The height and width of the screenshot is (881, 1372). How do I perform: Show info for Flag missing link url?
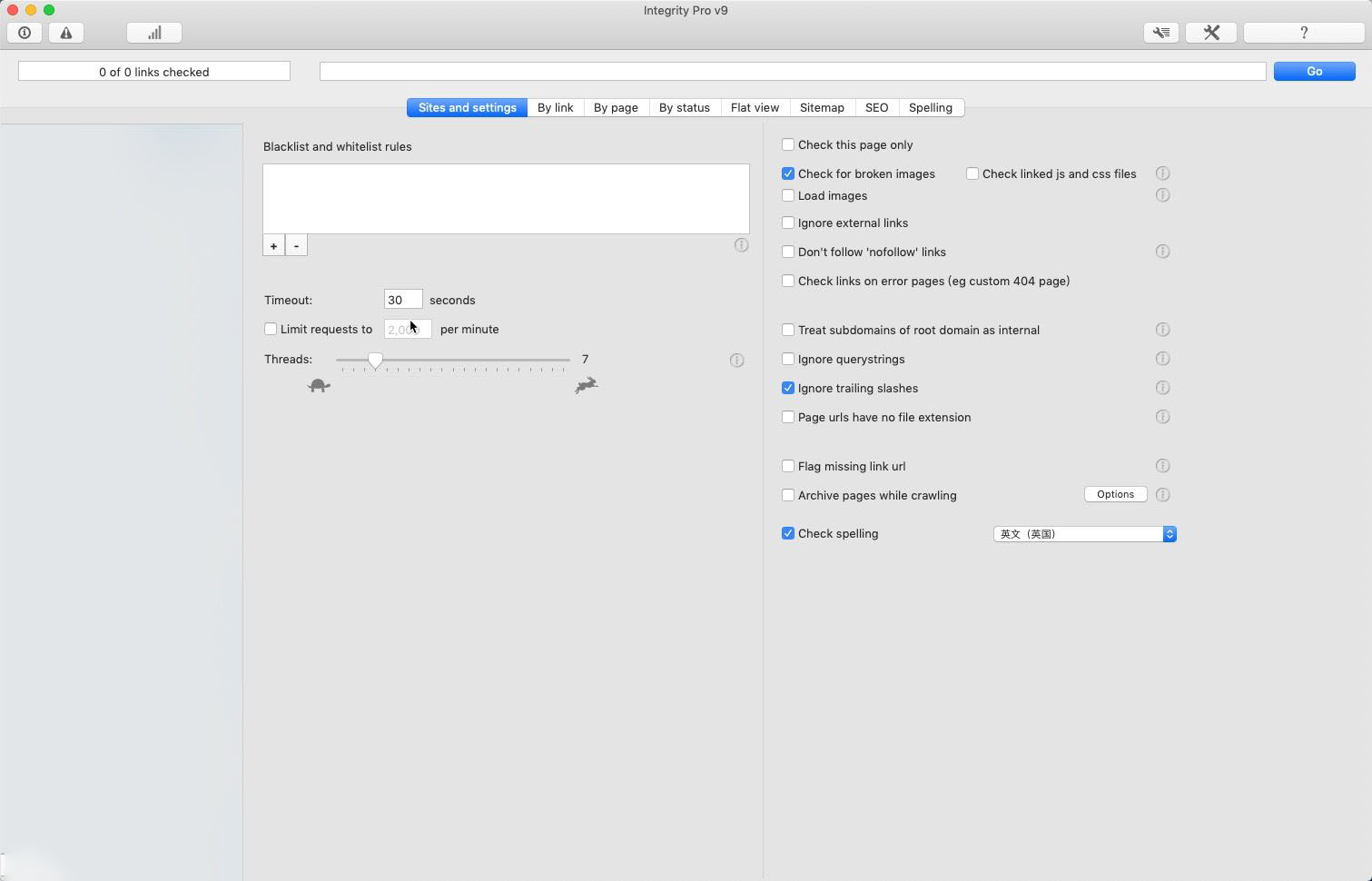pyautogui.click(x=1162, y=466)
